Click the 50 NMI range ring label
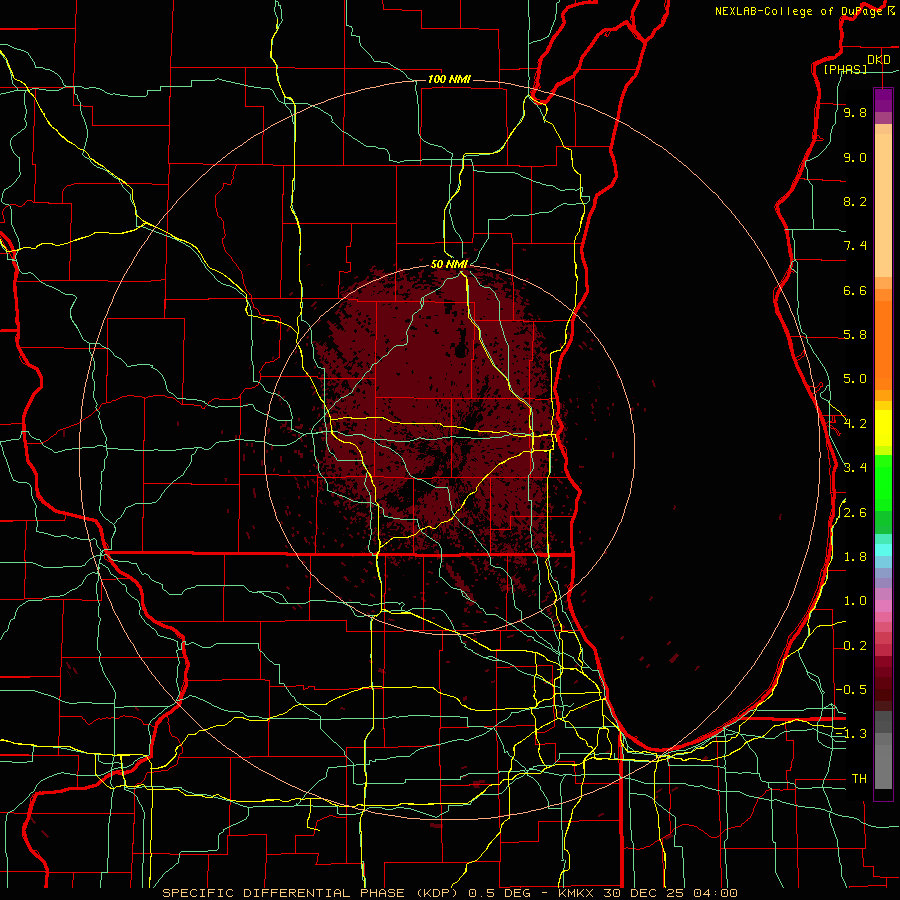This screenshot has height=900, width=900. pos(449,264)
